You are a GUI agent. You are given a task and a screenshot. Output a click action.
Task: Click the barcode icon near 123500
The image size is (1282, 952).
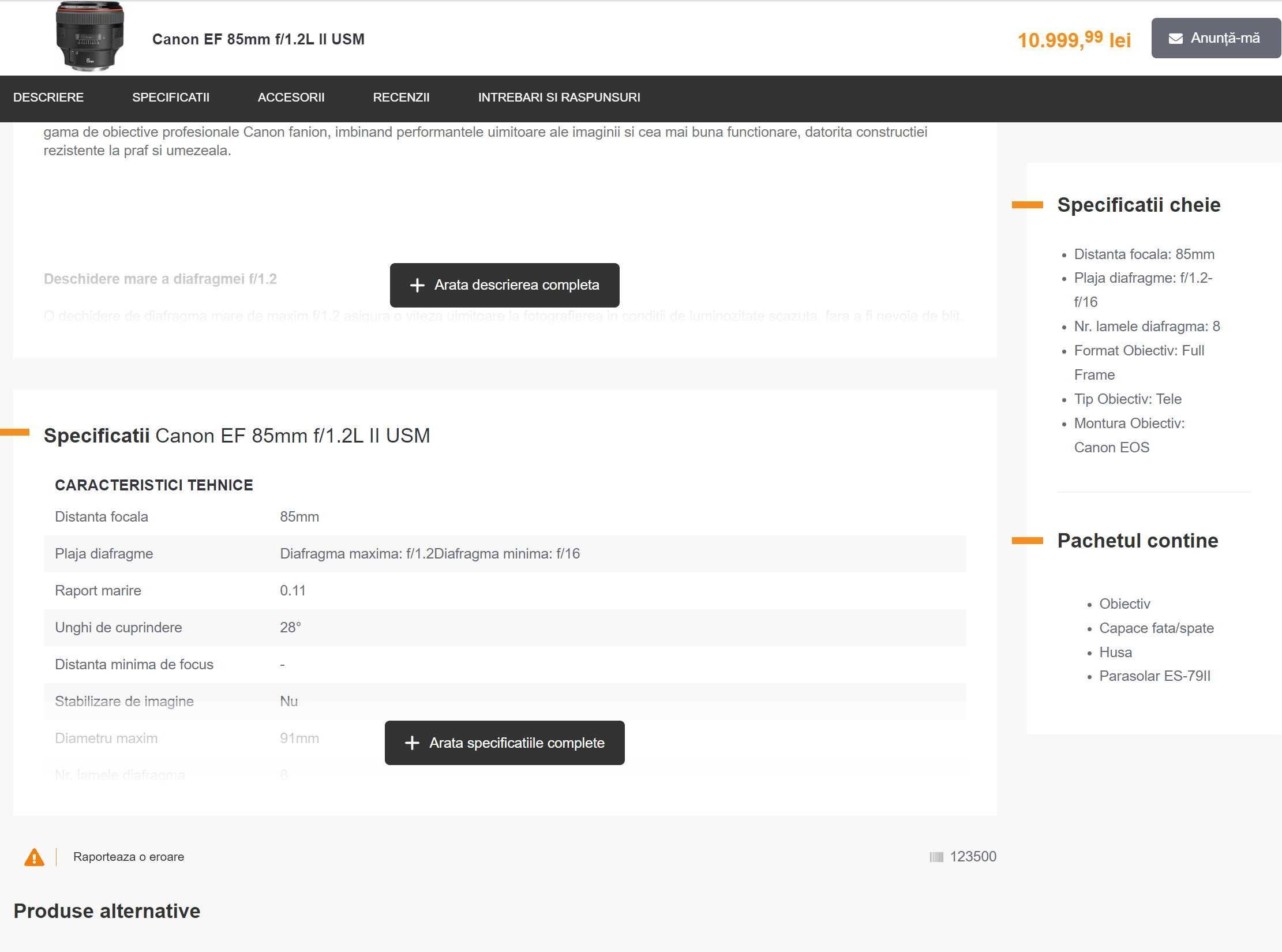point(936,857)
